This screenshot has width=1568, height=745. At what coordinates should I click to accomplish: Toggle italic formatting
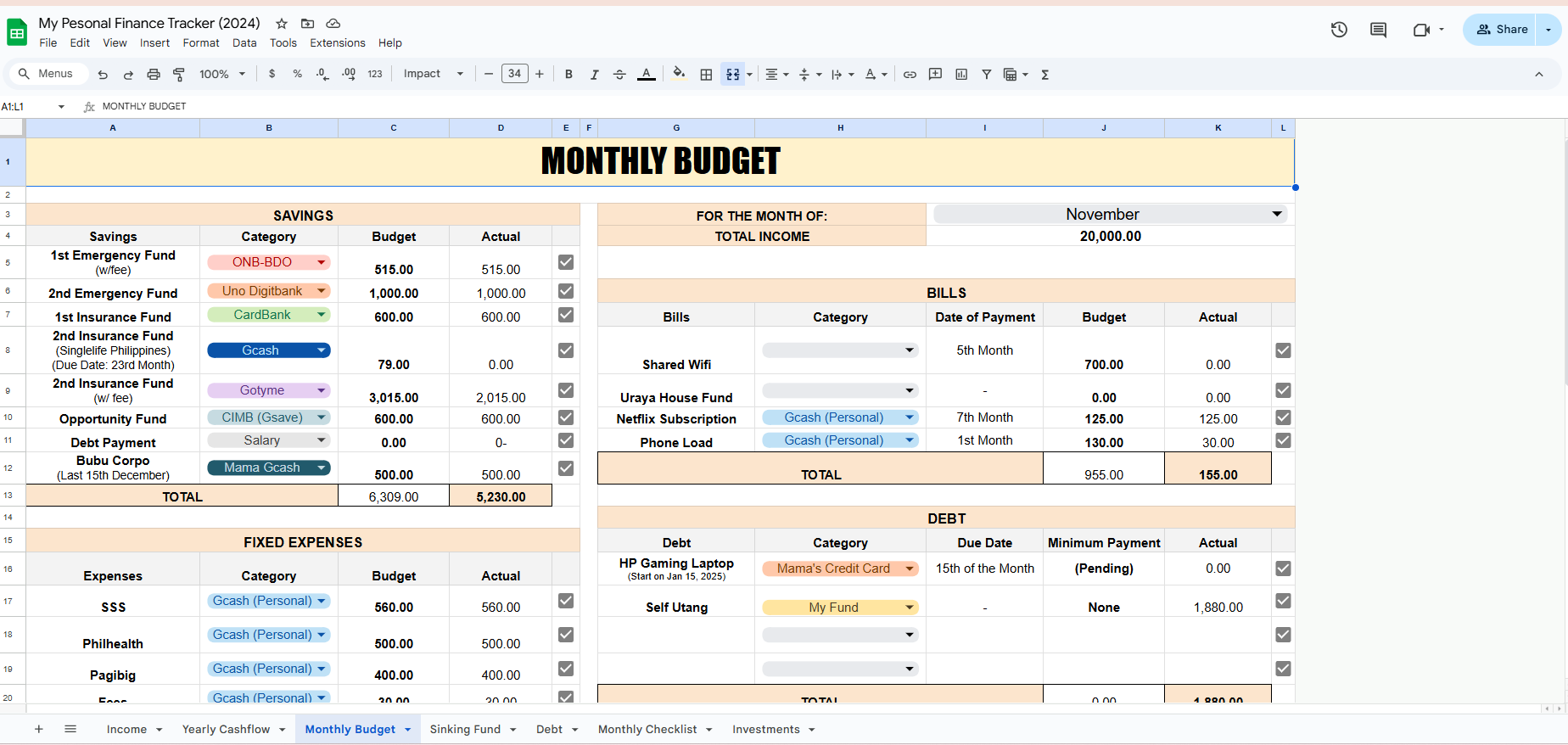click(x=594, y=75)
